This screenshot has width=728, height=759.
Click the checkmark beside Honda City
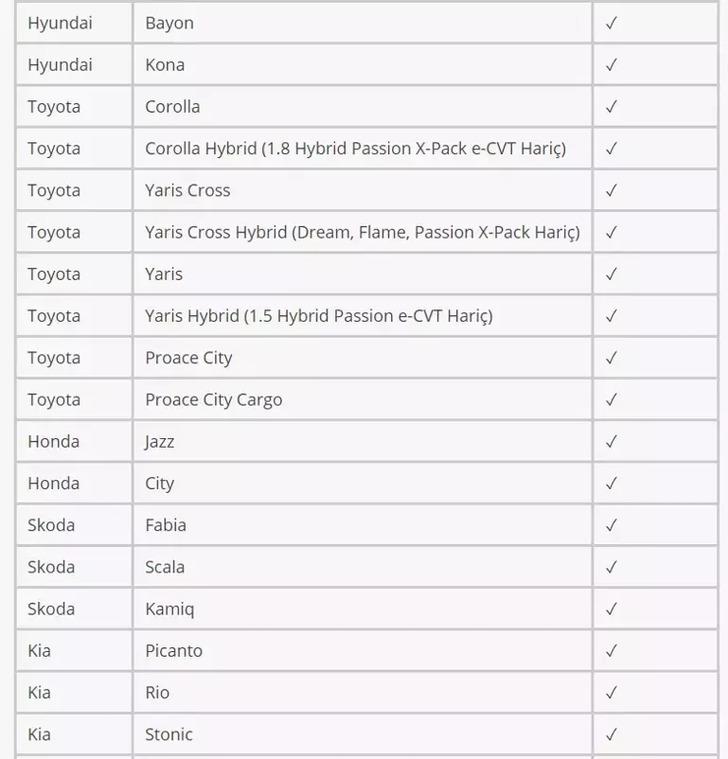tap(611, 483)
